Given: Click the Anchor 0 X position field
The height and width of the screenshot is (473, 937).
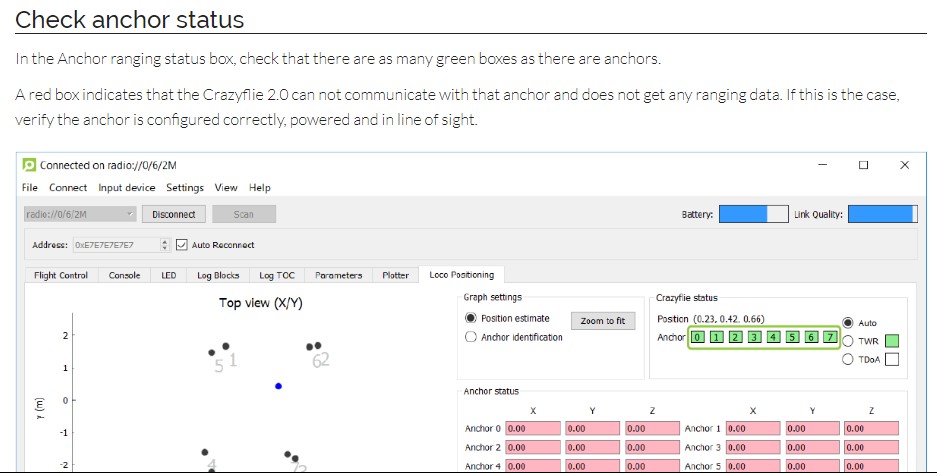Looking at the screenshot, I should pyautogui.click(x=532, y=428).
